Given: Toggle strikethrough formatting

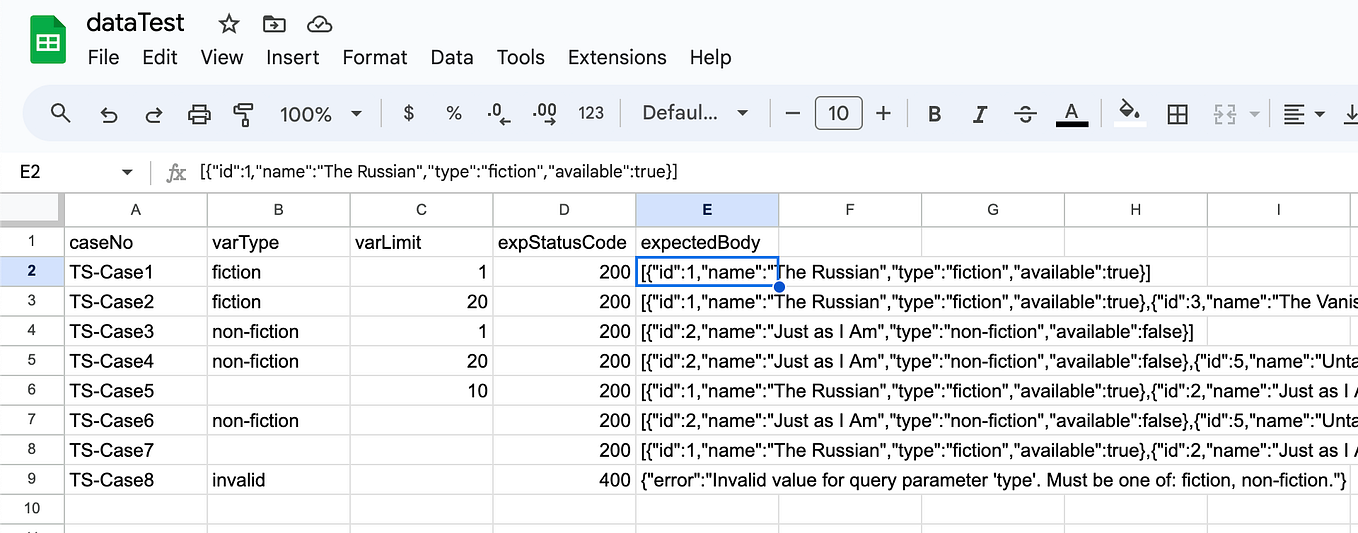Looking at the screenshot, I should point(1025,114).
